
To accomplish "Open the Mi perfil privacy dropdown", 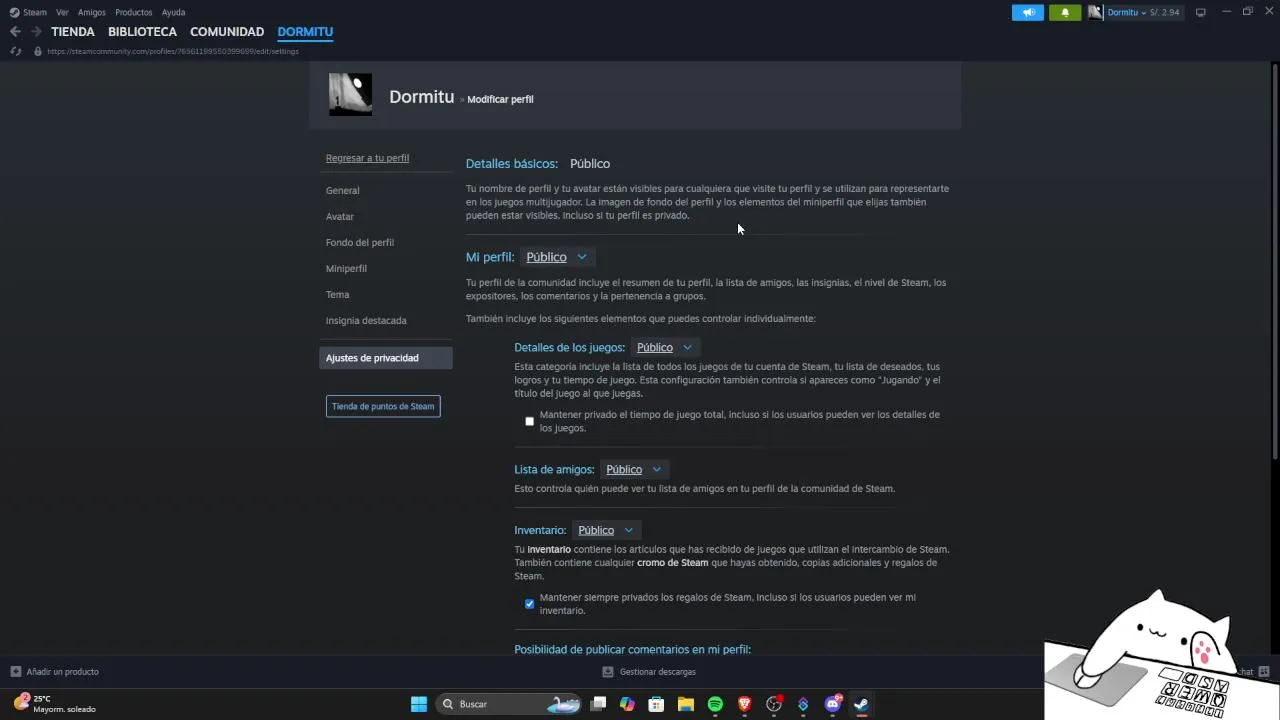I will 556,257.
